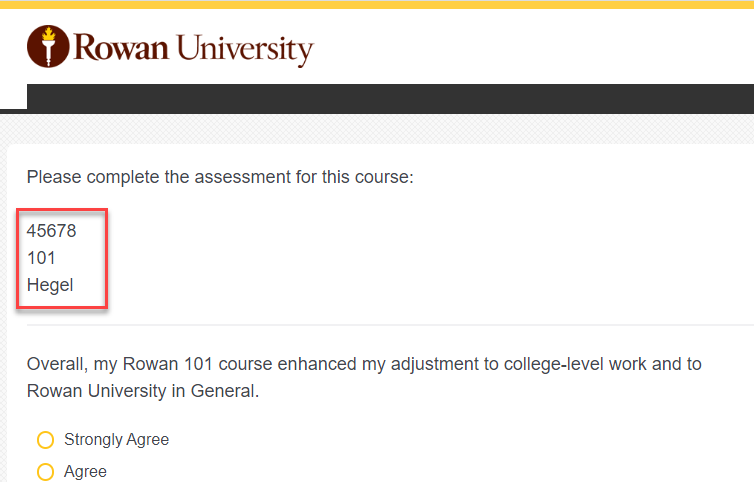Click the course number 45678
Viewport: 754px width, 482px height.
(x=51, y=231)
